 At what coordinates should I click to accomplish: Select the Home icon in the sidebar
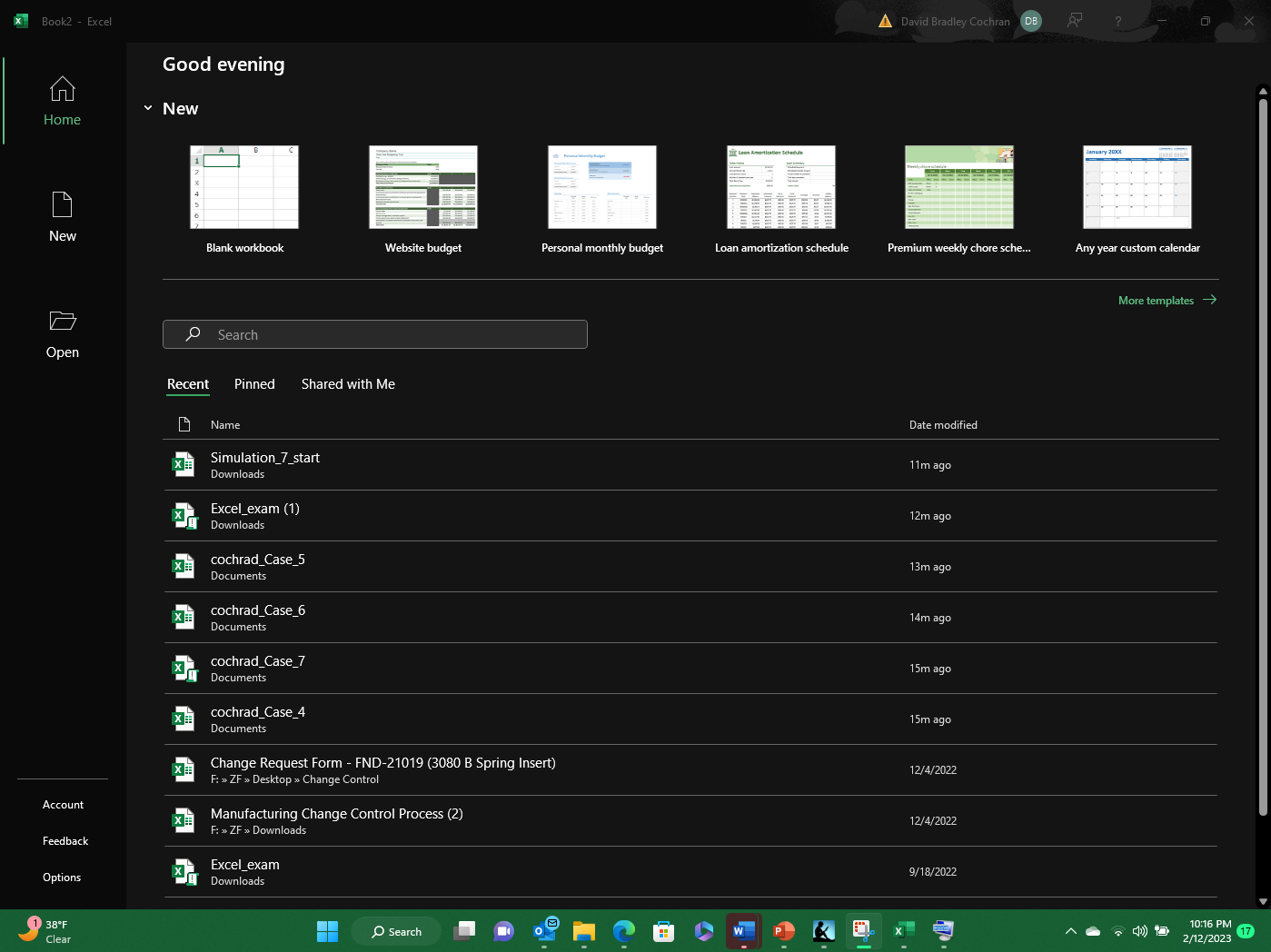point(62,100)
